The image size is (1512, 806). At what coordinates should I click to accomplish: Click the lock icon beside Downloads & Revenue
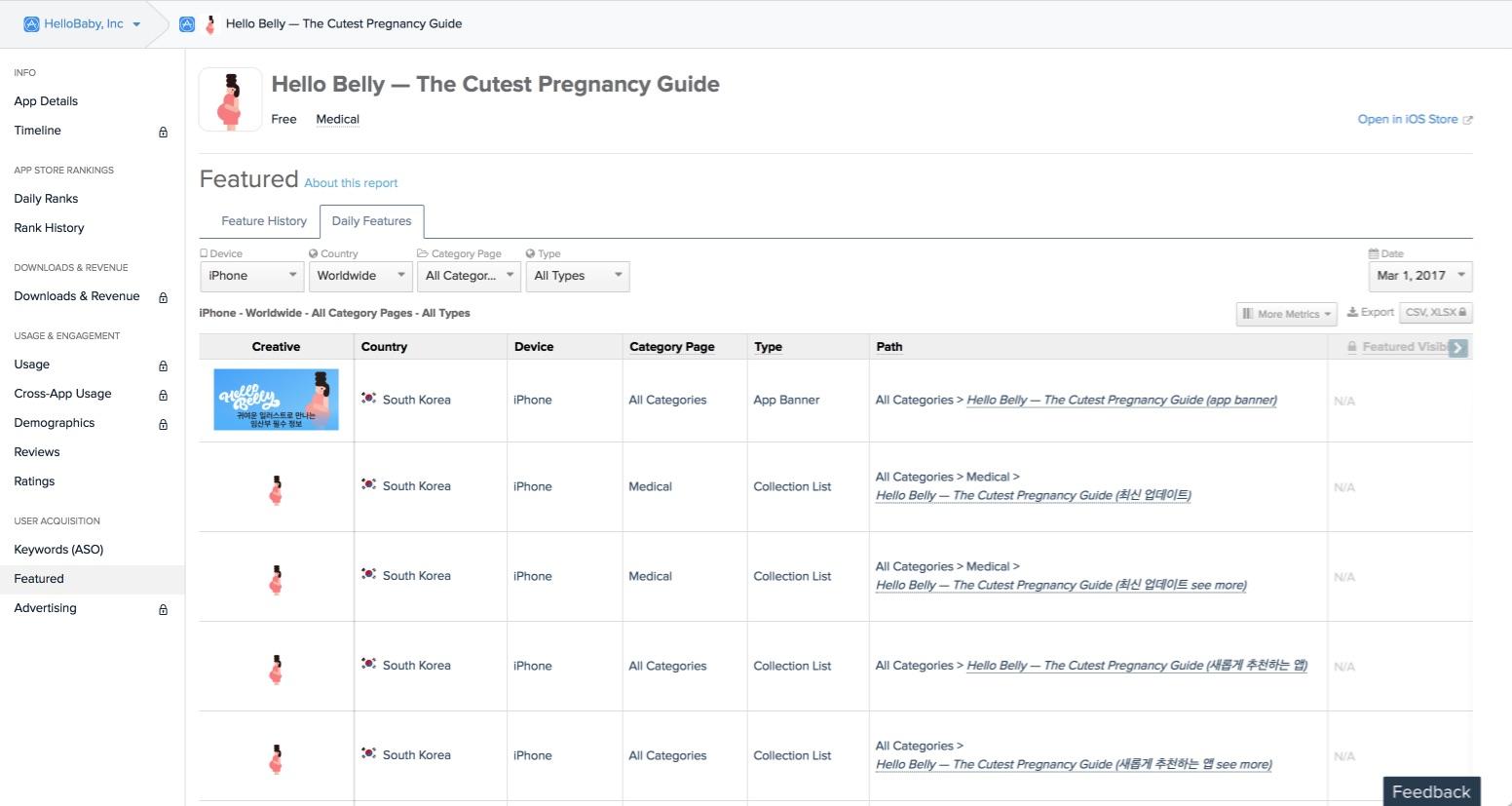(163, 297)
